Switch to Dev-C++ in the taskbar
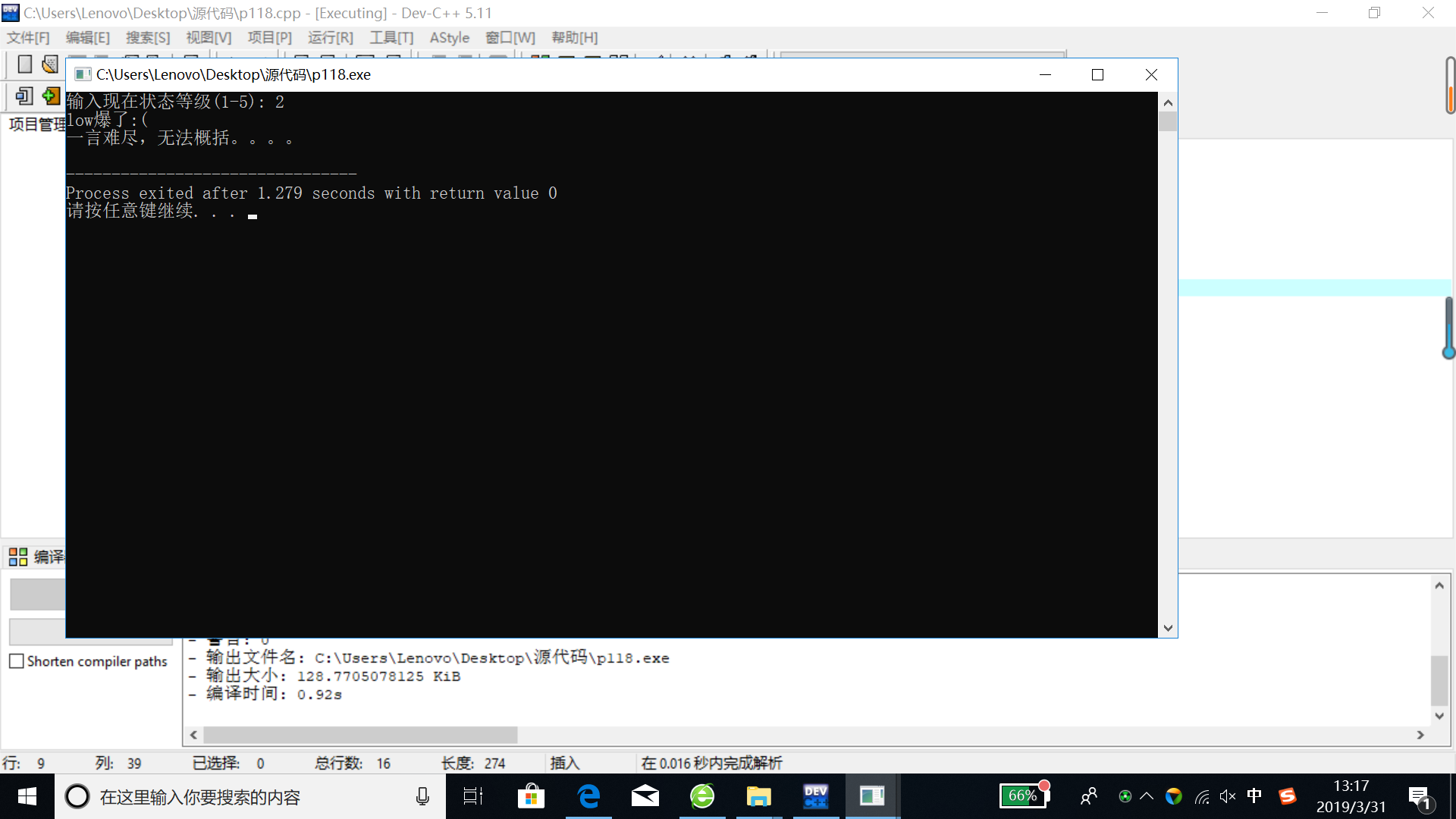Viewport: 1456px width, 819px height. coord(816,796)
